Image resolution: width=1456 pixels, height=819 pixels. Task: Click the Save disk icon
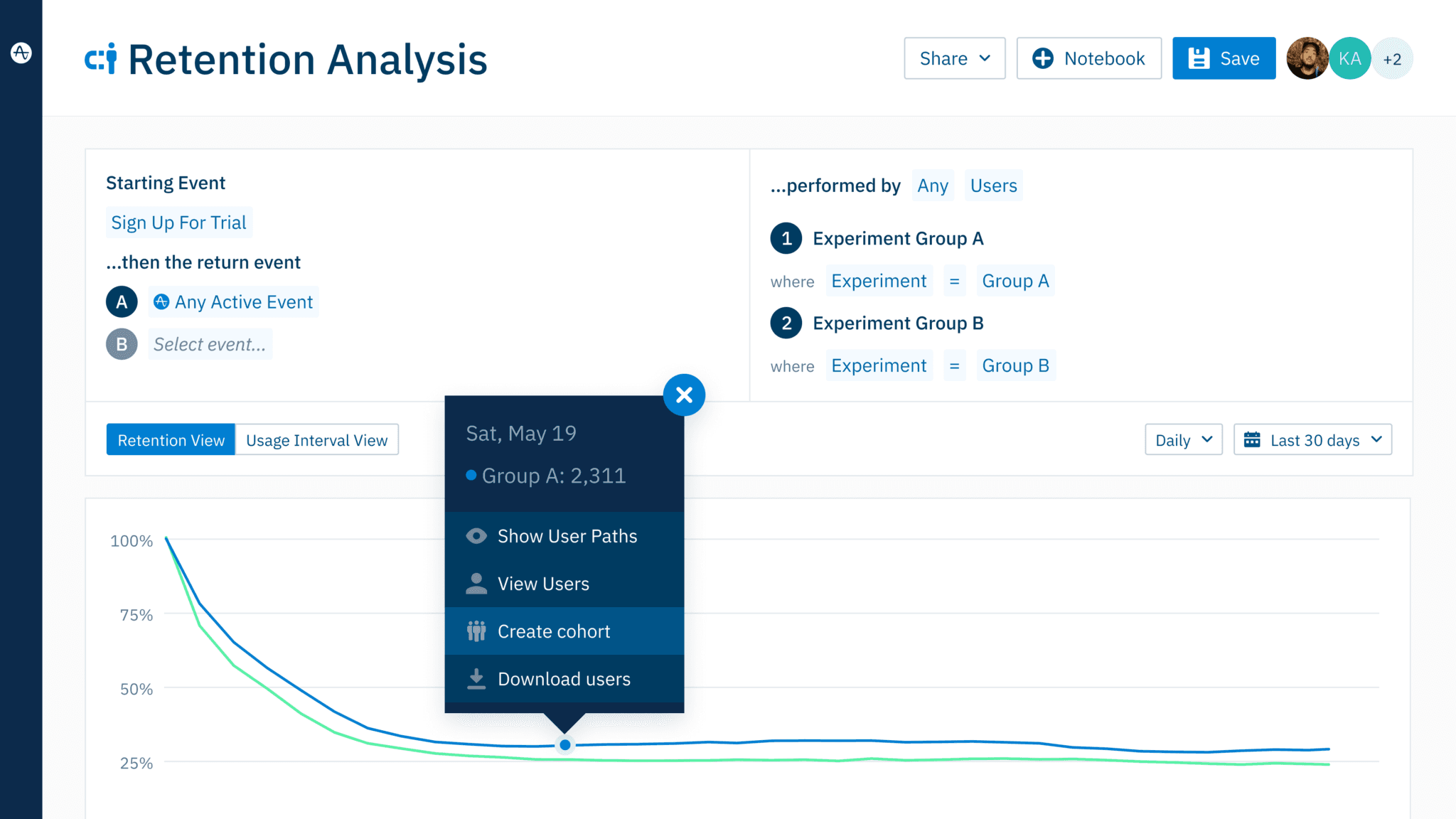coord(1199,58)
